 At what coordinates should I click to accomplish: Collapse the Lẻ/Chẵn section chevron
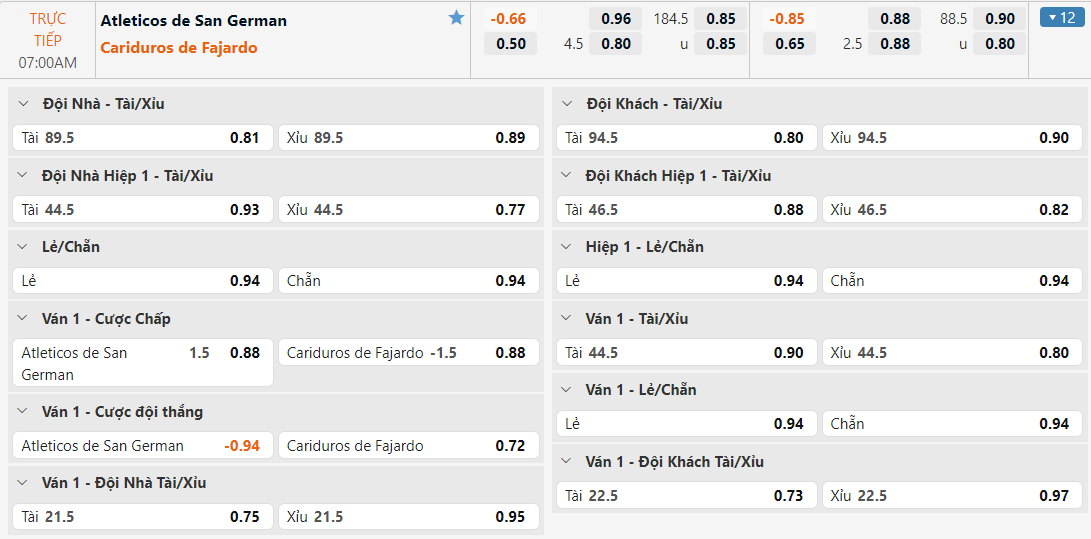coord(24,247)
